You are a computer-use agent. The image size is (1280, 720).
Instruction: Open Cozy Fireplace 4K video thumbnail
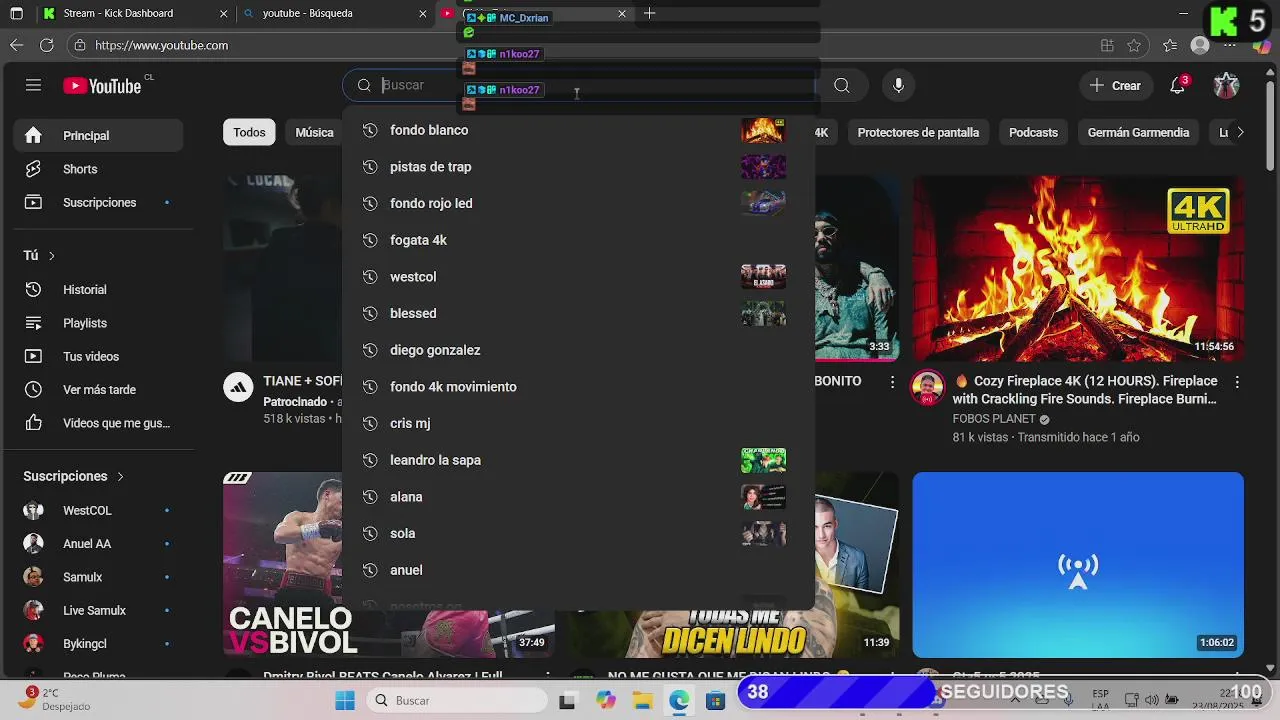[x=1078, y=268]
